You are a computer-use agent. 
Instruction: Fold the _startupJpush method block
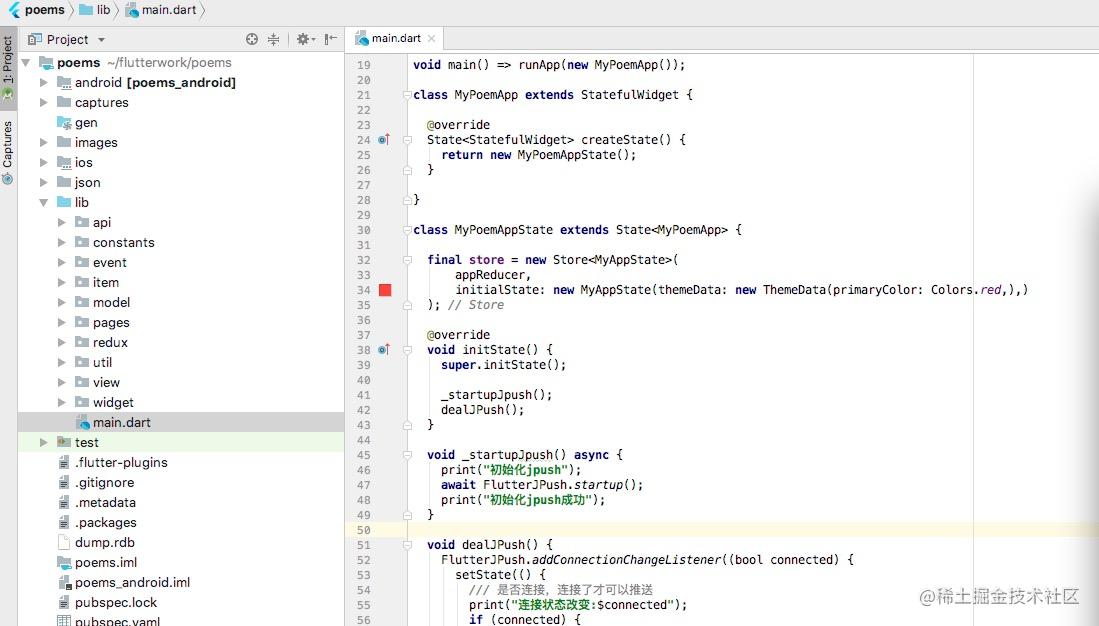click(x=407, y=454)
